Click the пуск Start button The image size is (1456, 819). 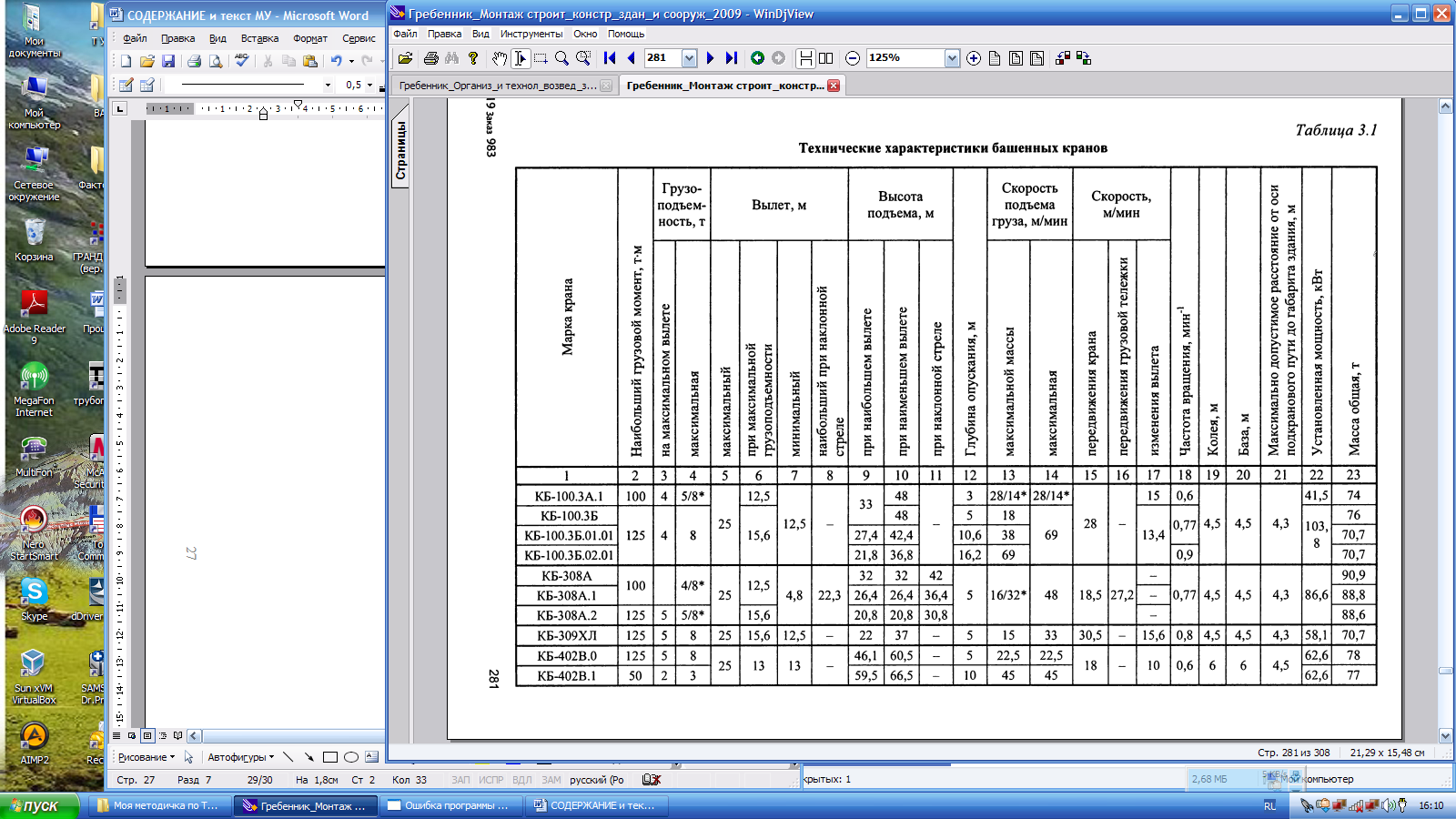coord(39,805)
